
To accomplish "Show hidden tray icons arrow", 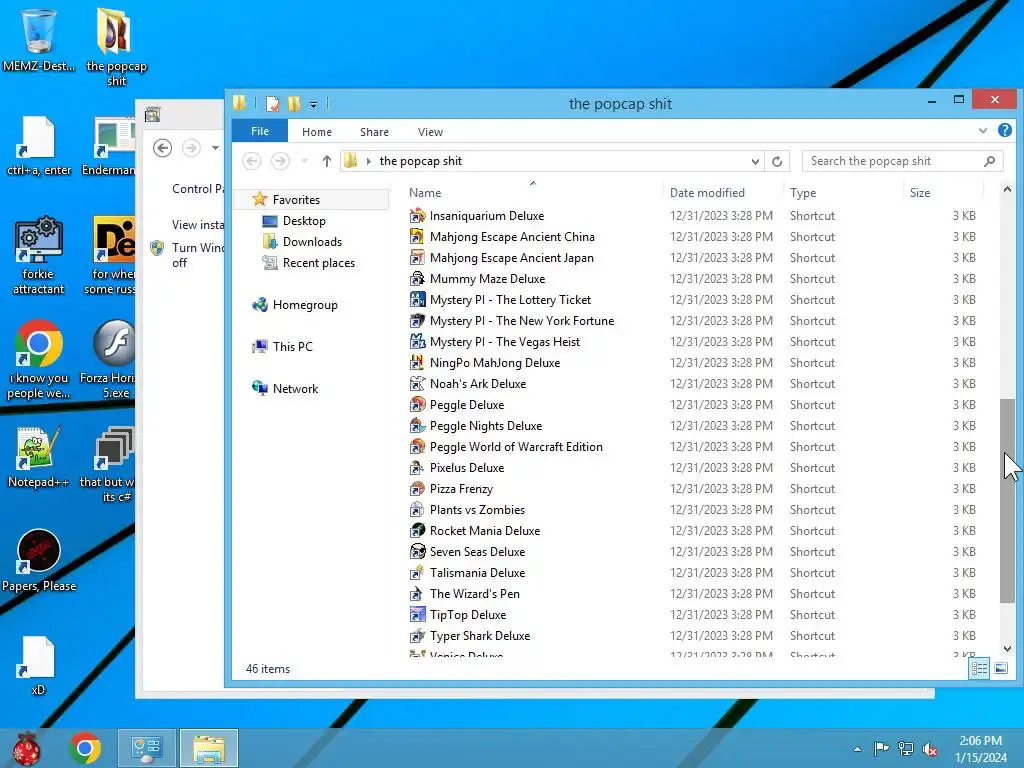I will pos(857,749).
